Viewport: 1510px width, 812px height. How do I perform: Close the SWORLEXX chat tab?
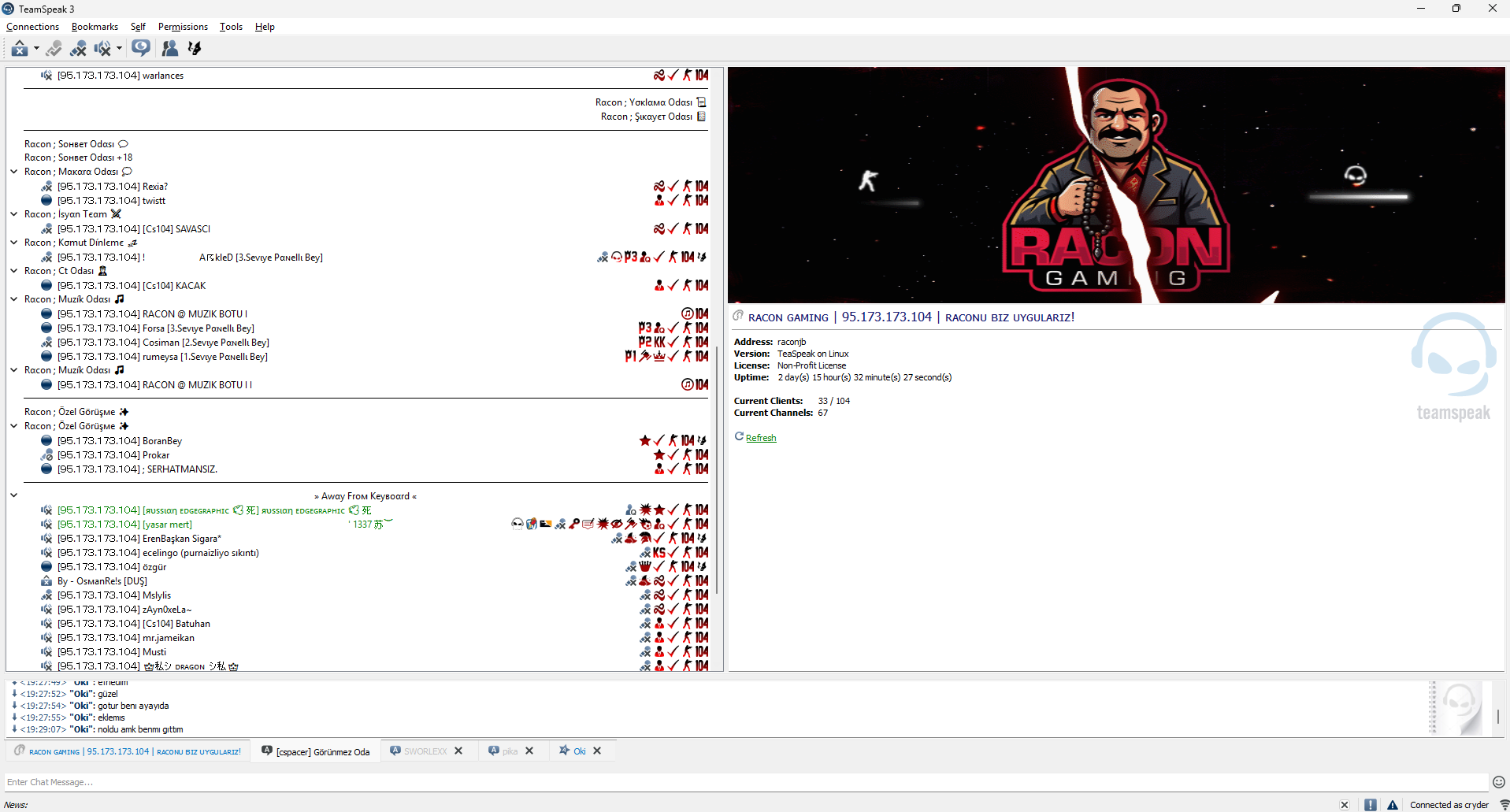click(458, 751)
